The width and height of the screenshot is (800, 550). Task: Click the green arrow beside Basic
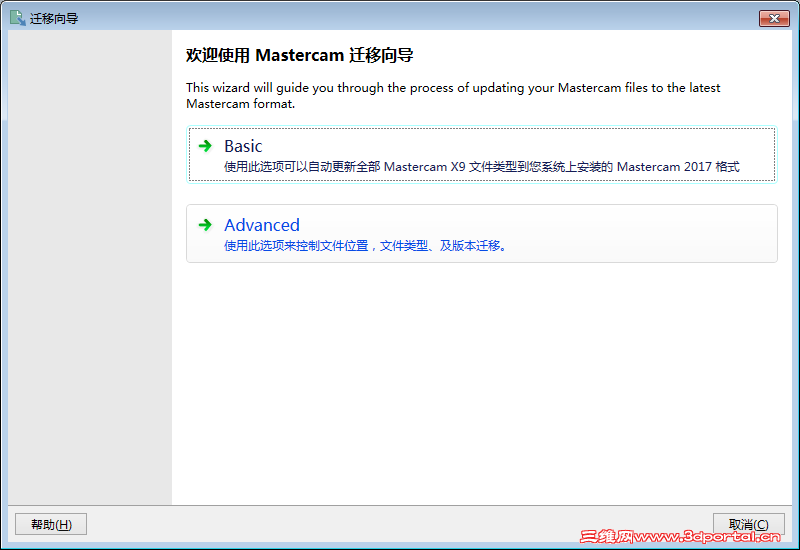[x=205, y=146]
